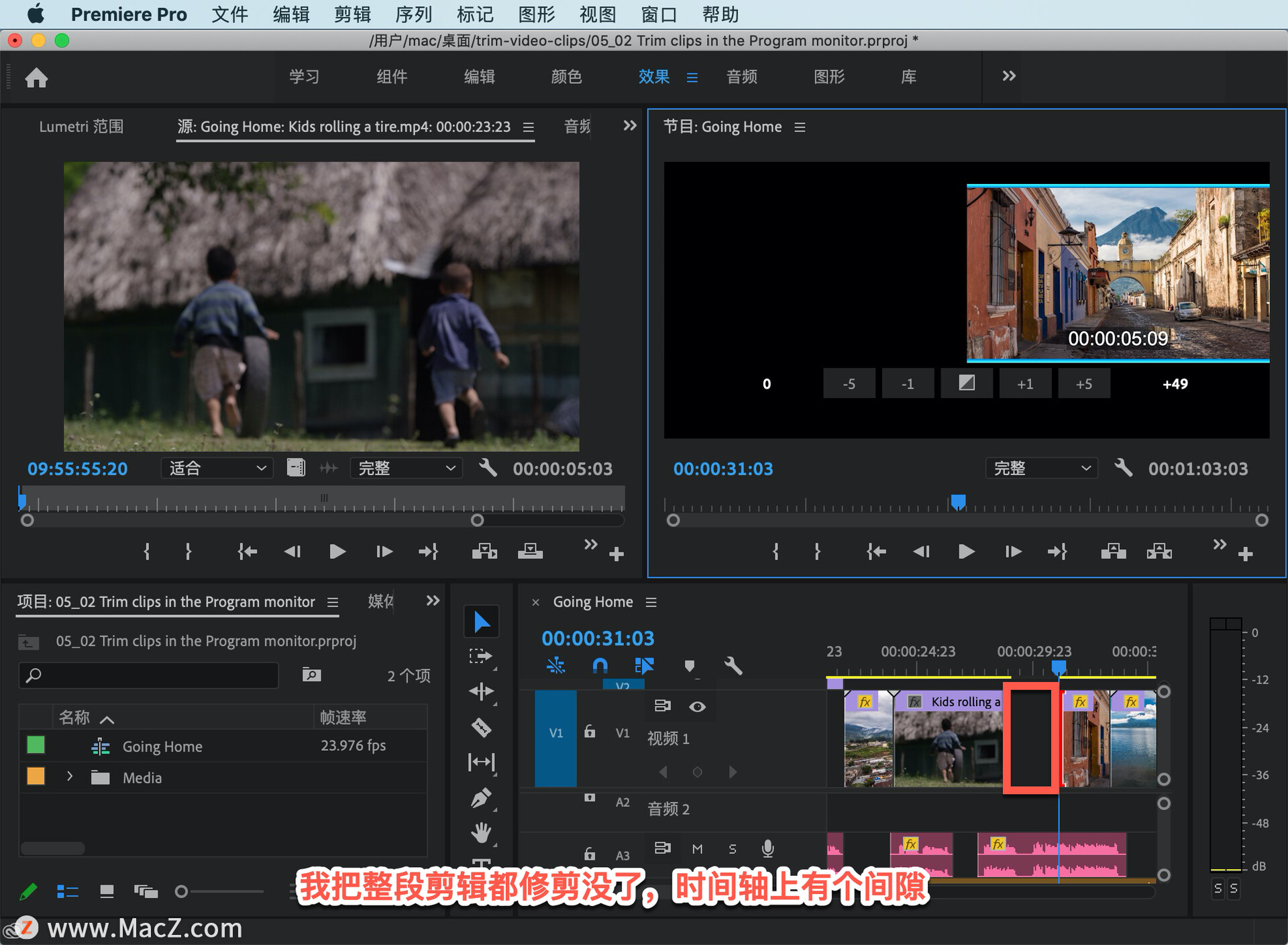Click the +5 trim forward button
This screenshot has height=945, width=1288.
coord(1083,384)
